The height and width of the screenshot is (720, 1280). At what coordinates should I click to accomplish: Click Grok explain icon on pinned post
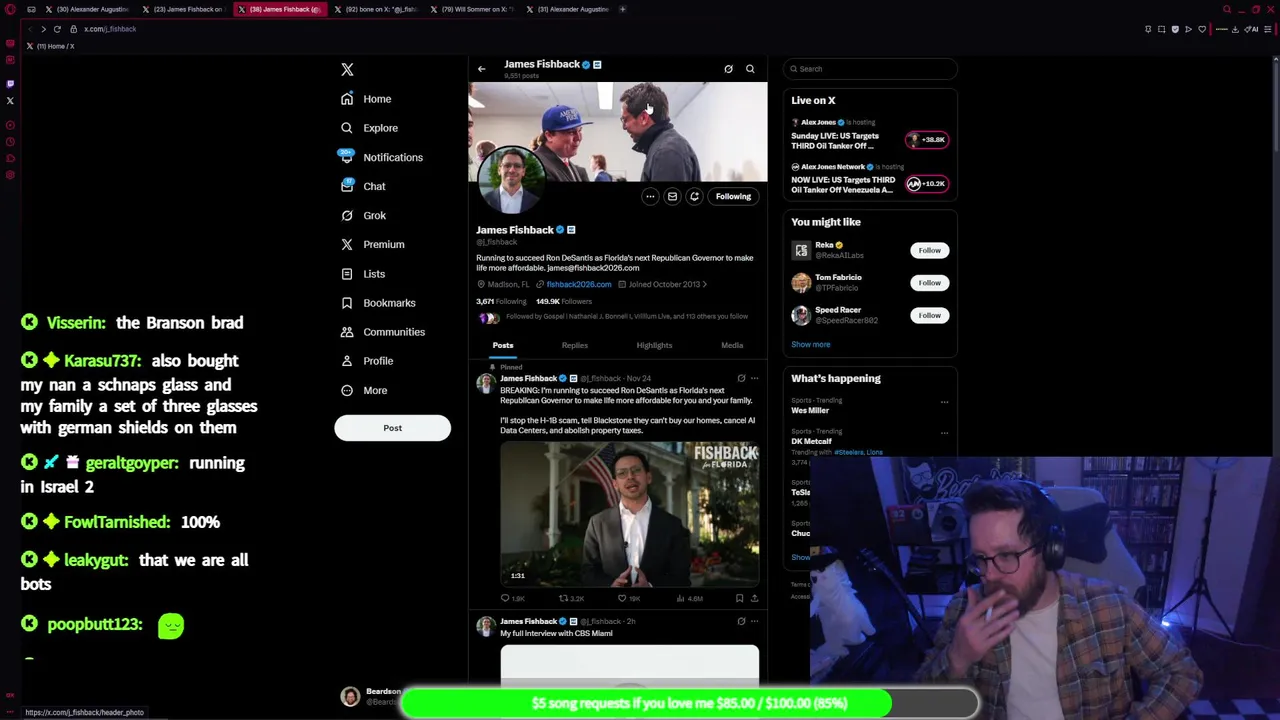[x=741, y=379]
